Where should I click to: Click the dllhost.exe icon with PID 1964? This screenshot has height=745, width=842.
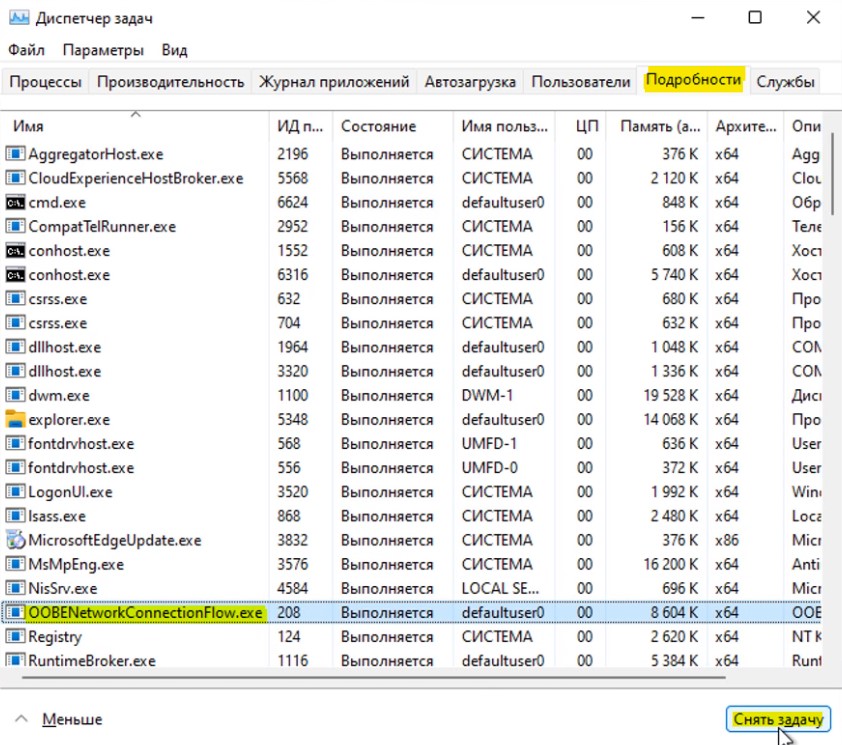(x=15, y=347)
